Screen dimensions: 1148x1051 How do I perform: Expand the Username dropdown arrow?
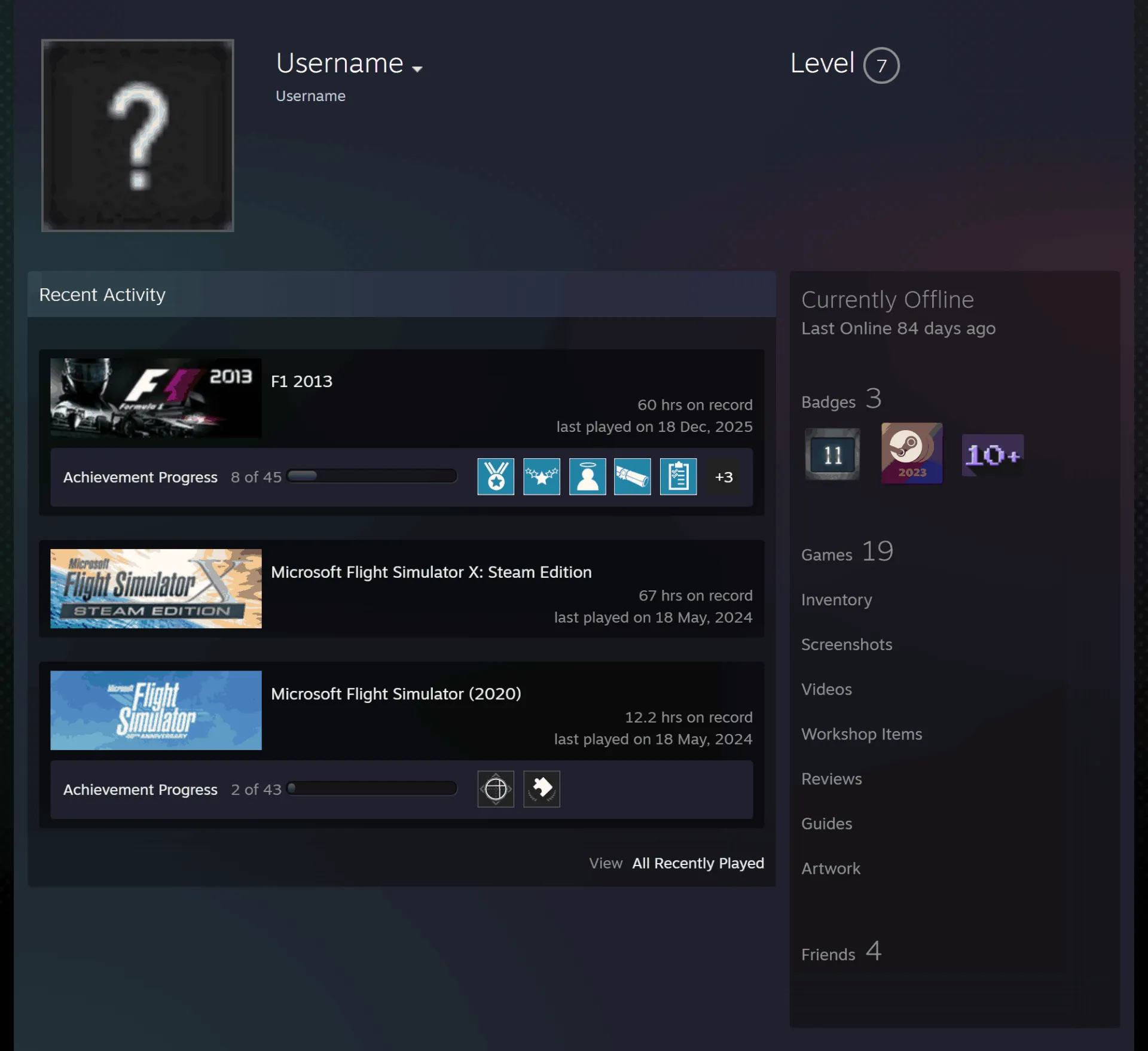point(417,69)
